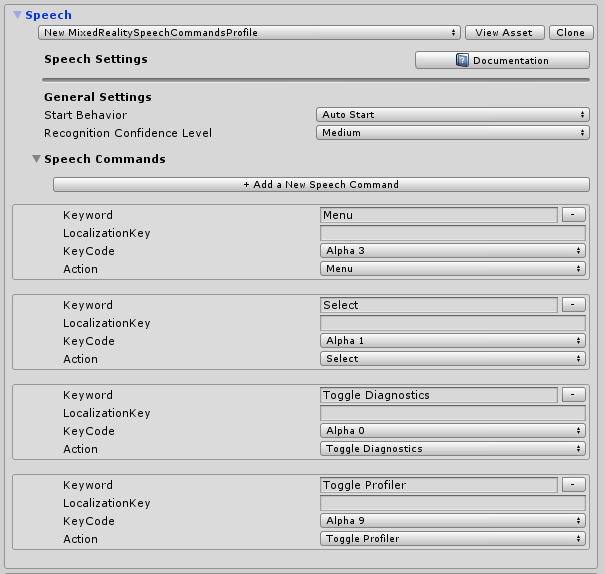
Task: Open the Alpha 0 KeyCode dropdown
Action: tap(453, 431)
